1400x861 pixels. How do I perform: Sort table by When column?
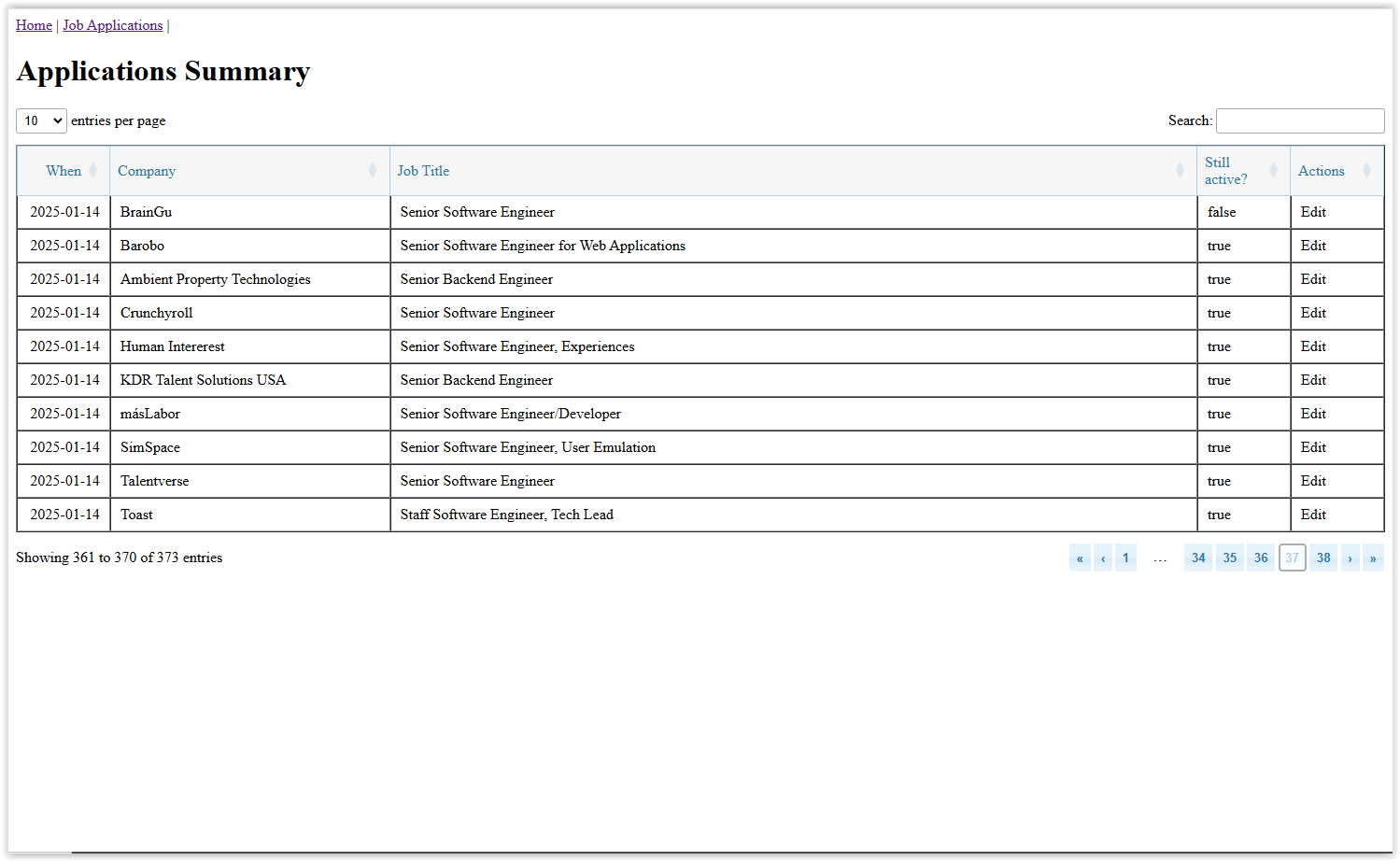64,171
